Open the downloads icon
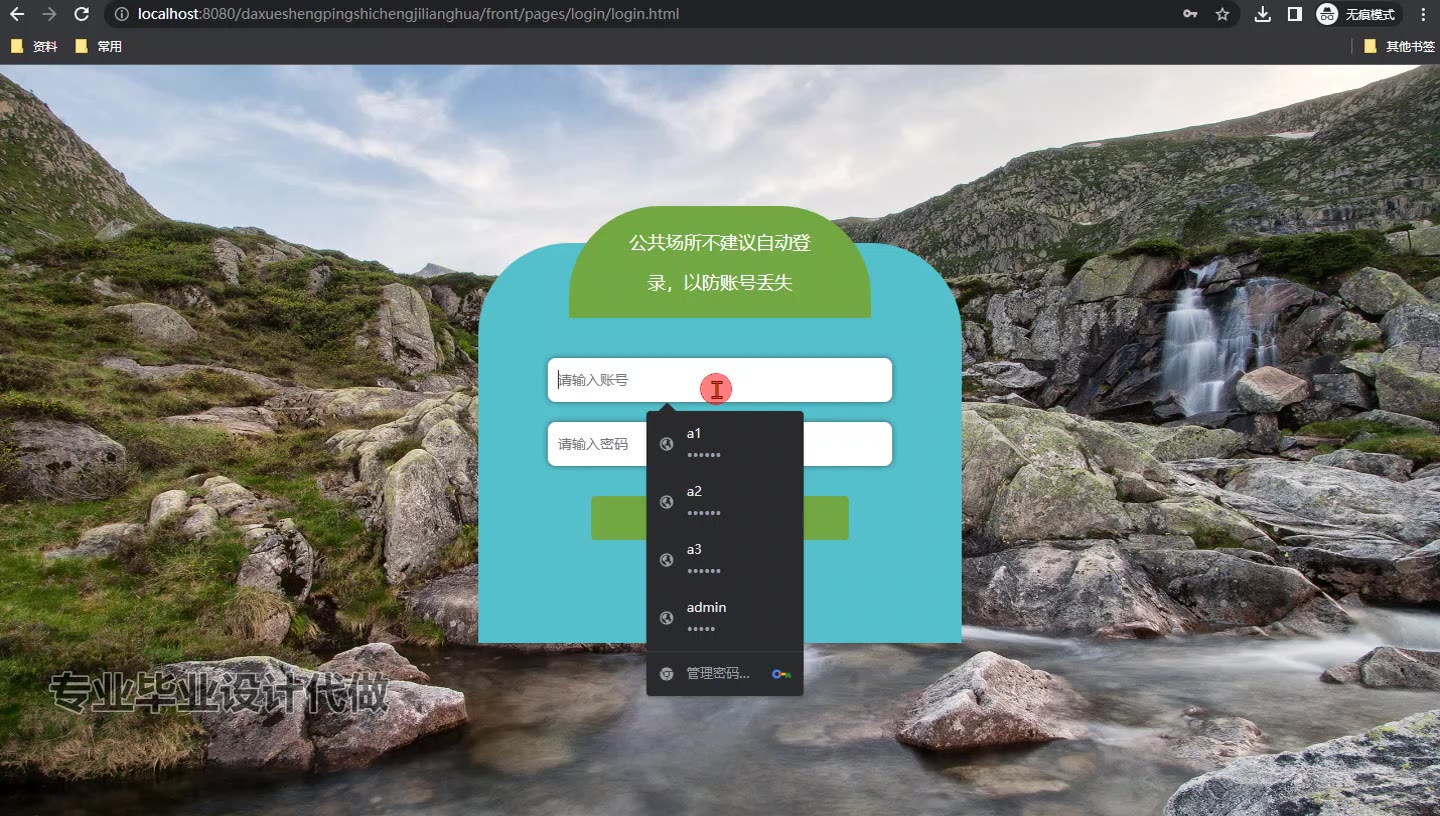Screen dimensions: 1440x816 coord(1263,14)
